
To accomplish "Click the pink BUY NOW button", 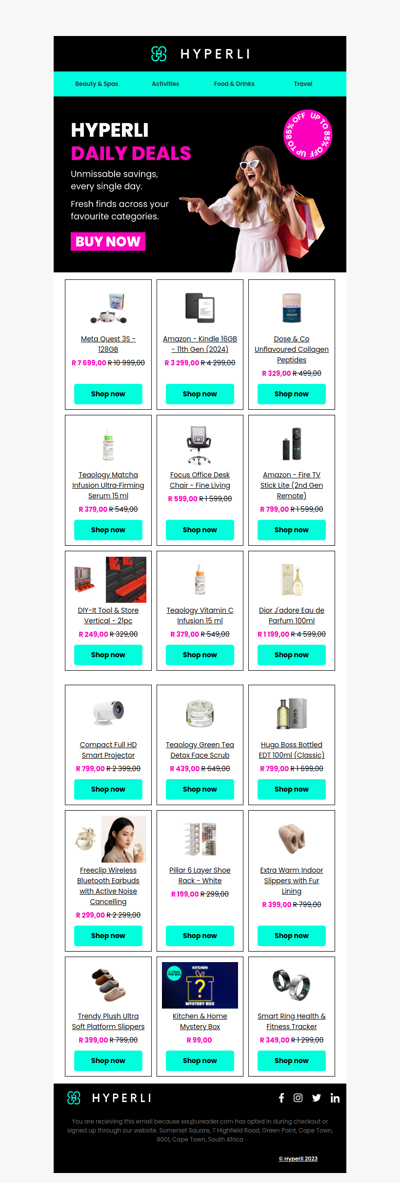I will [x=108, y=241].
